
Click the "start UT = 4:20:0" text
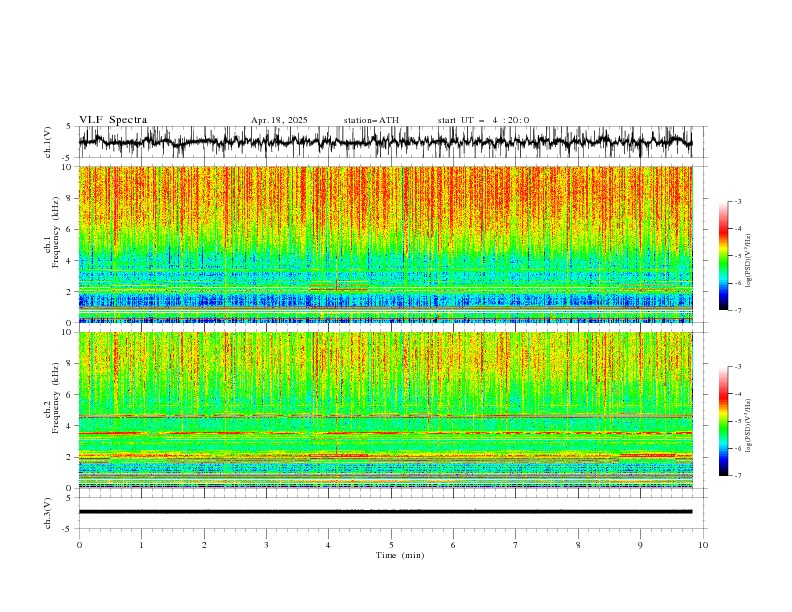tap(483, 120)
